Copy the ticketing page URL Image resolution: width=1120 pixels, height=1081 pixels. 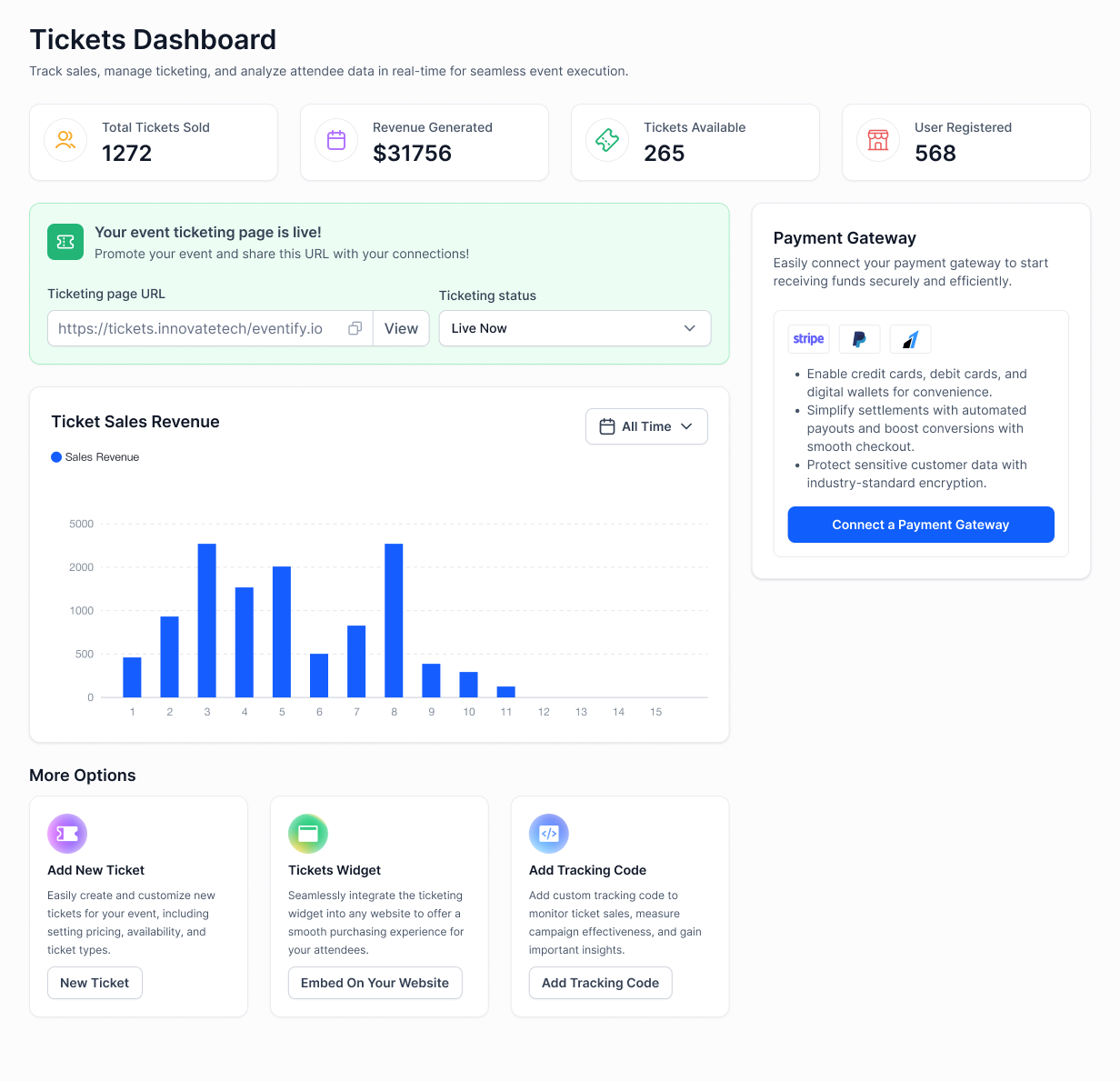click(355, 328)
